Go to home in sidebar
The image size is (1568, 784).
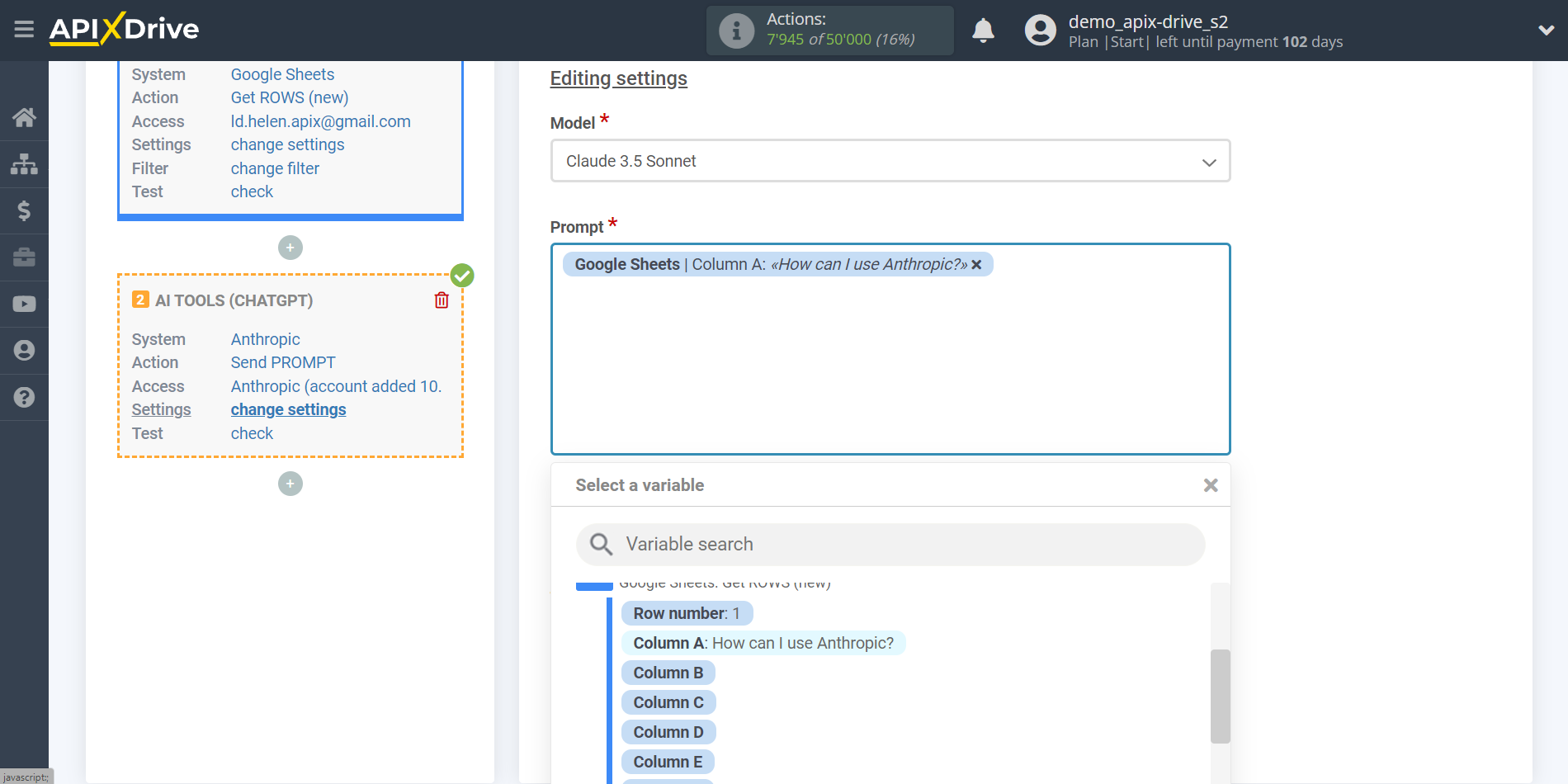24,117
